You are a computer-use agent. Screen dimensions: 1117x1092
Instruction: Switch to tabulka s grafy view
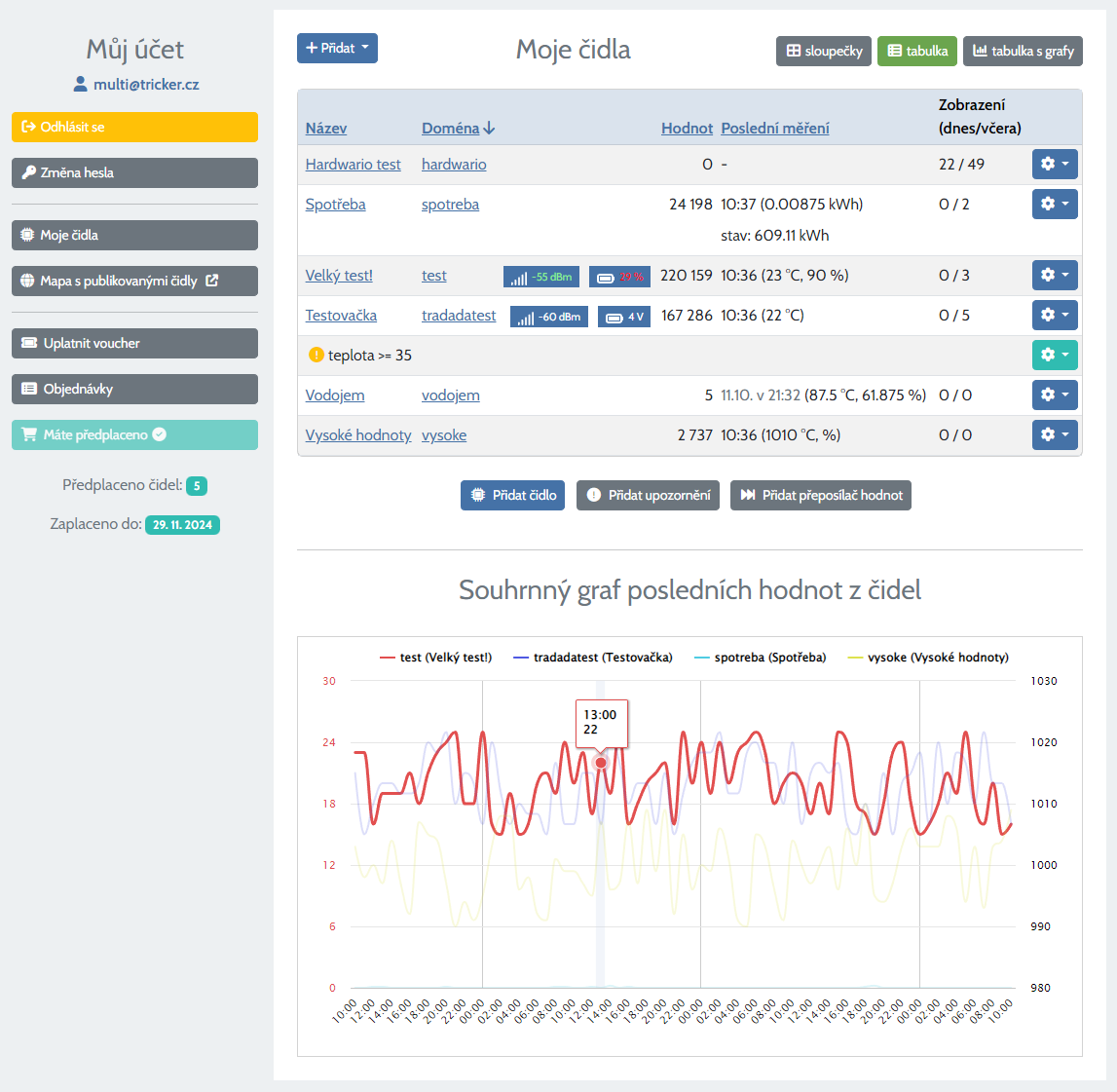(1023, 52)
